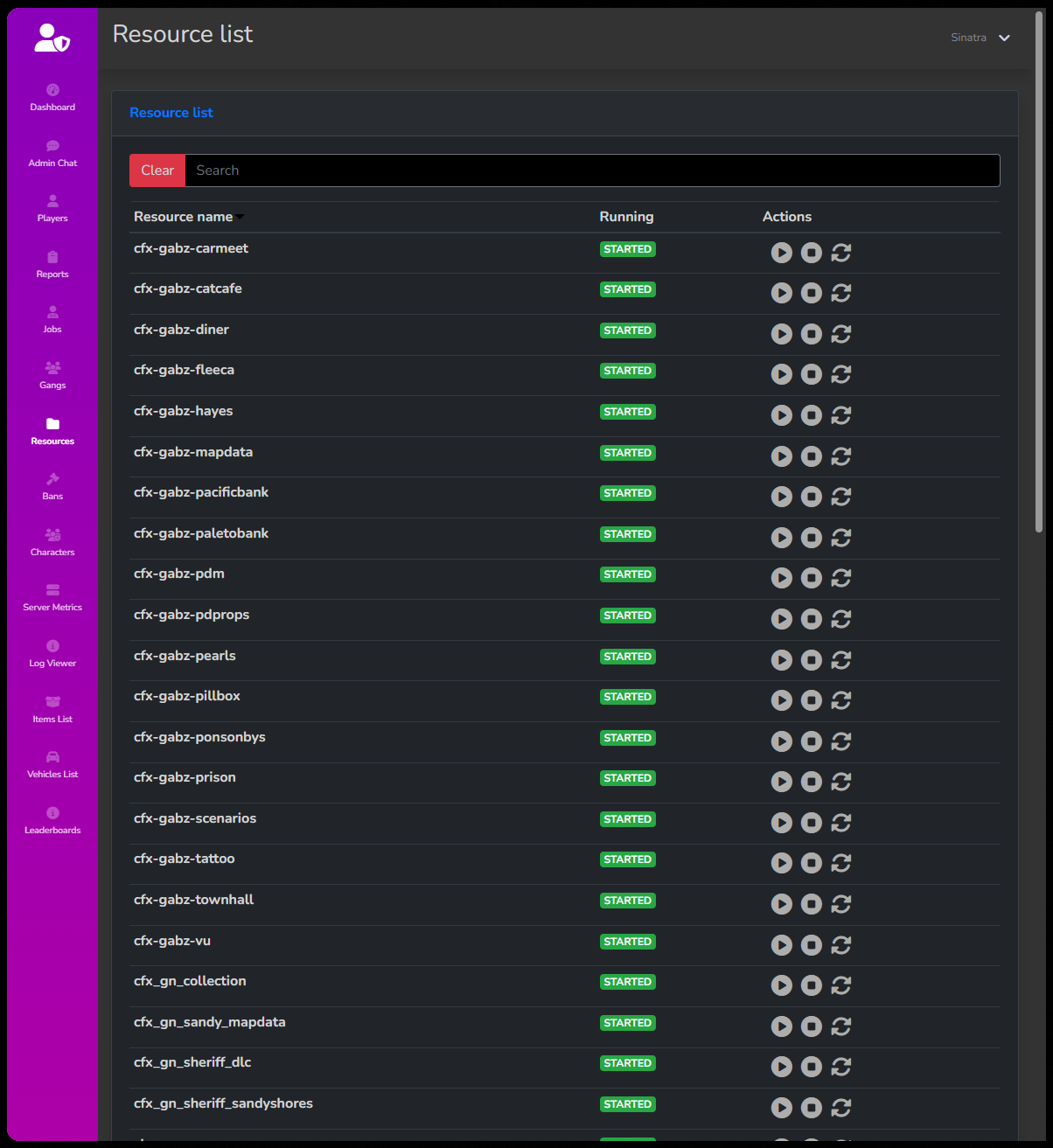Select the cfx_gn_sheriff_sandyshores name

click(x=223, y=1103)
